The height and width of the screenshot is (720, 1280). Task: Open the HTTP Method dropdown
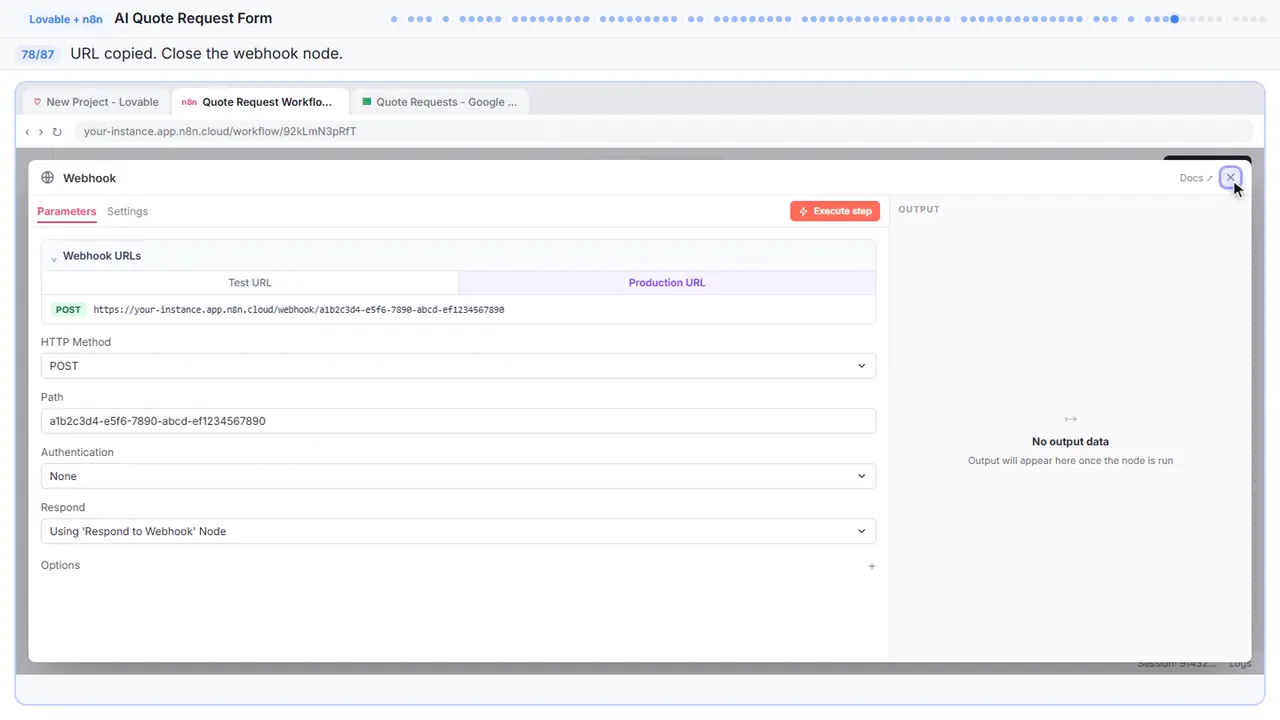coord(458,366)
